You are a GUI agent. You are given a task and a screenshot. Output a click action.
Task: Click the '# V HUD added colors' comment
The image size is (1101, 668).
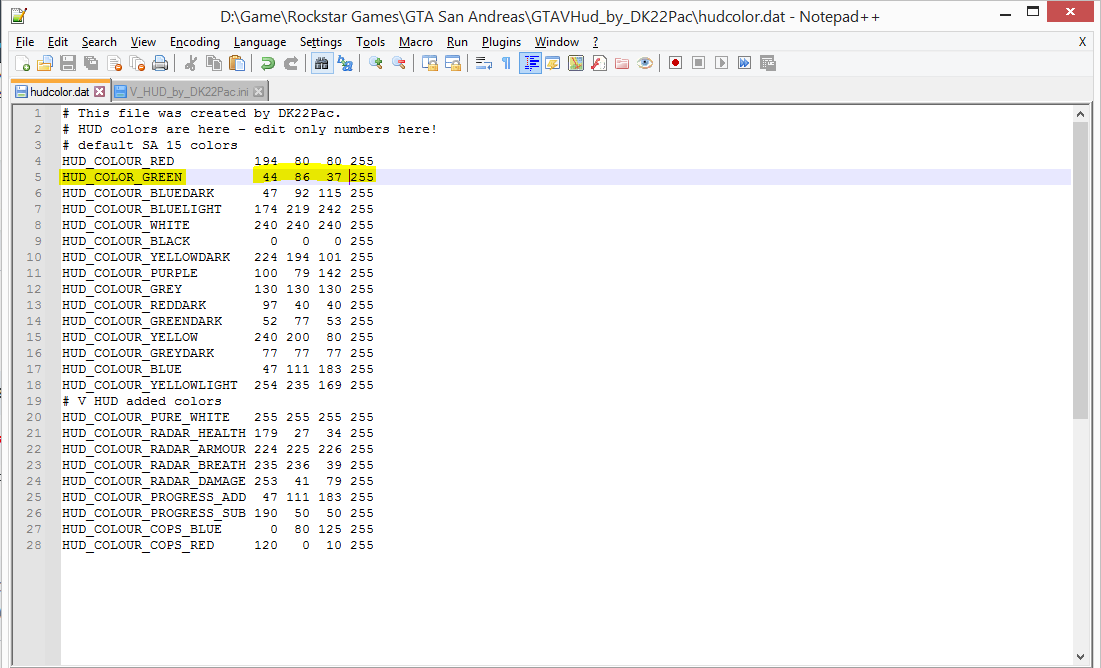pyautogui.click(x=142, y=401)
